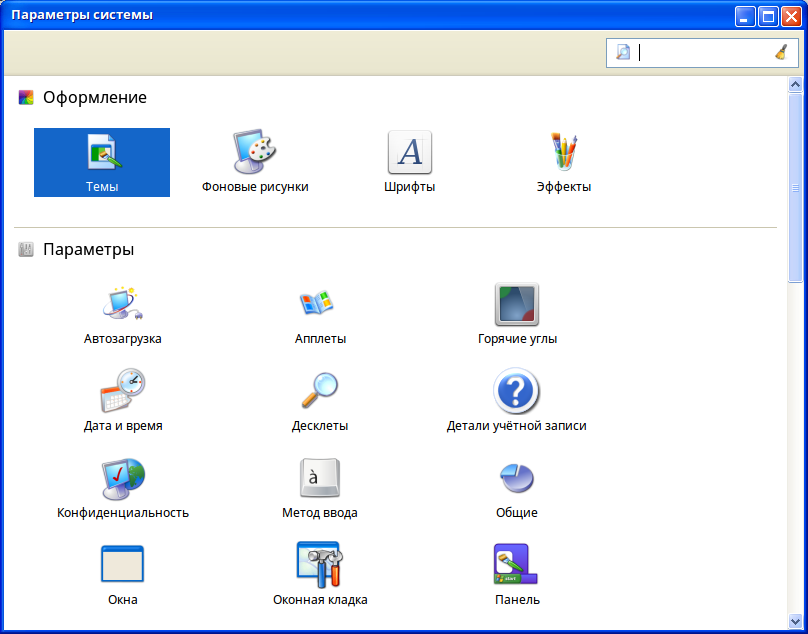Viewport: 808px width, 634px height.
Task: Click the scrollbar up arrow
Action: click(x=795, y=85)
